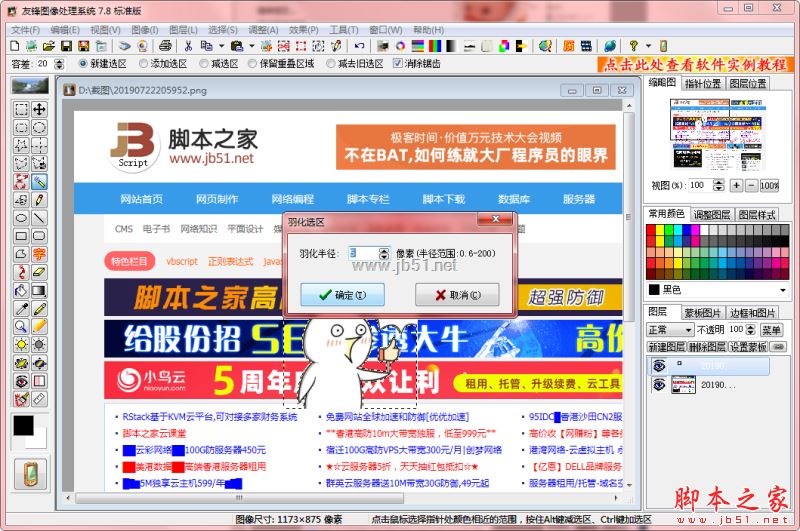Click the 新建图层 button
The image size is (800, 531).
(x=666, y=347)
